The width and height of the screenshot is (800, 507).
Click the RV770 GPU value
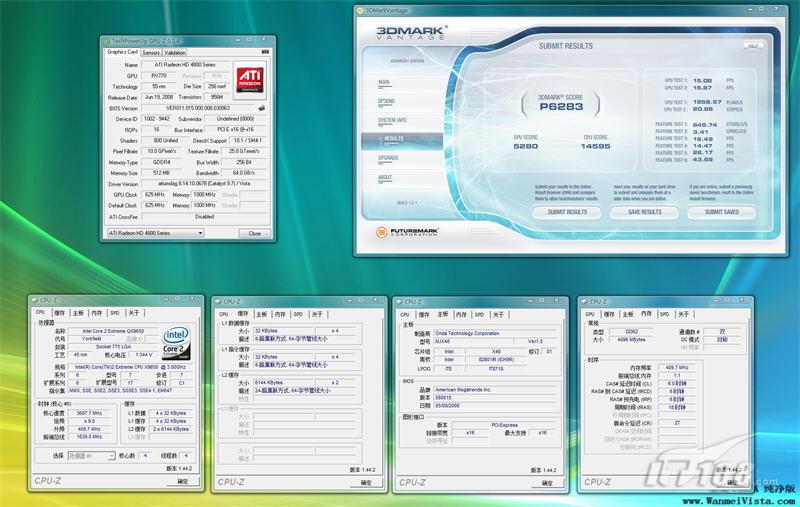pos(159,75)
